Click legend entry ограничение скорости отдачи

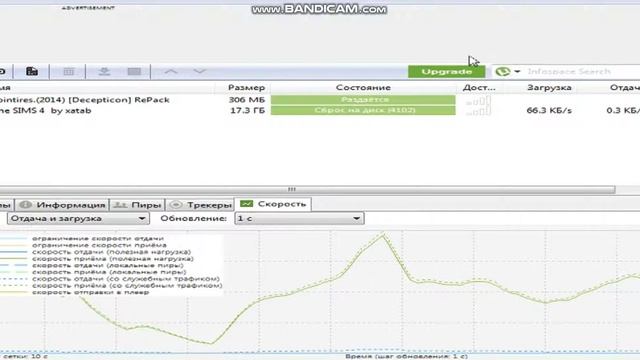coord(98,238)
